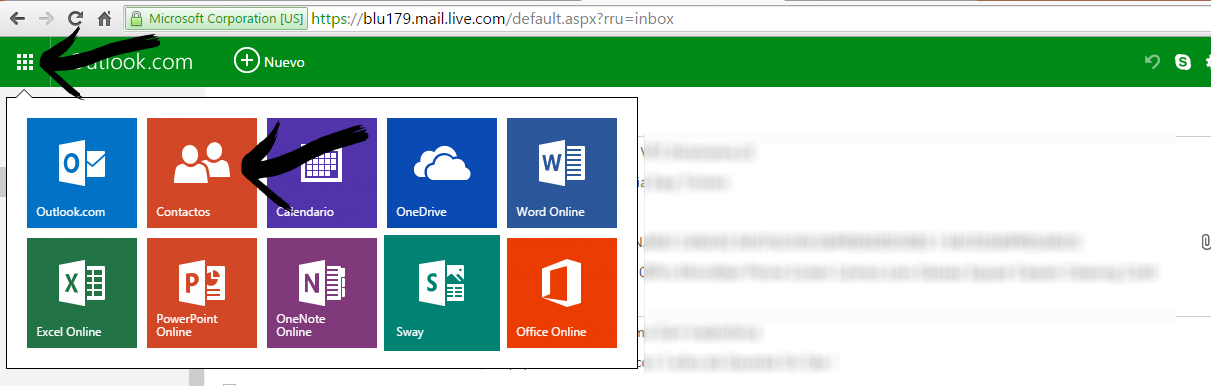Open the Calendario tile
The width and height of the screenshot is (1211, 386).
[x=322, y=173]
